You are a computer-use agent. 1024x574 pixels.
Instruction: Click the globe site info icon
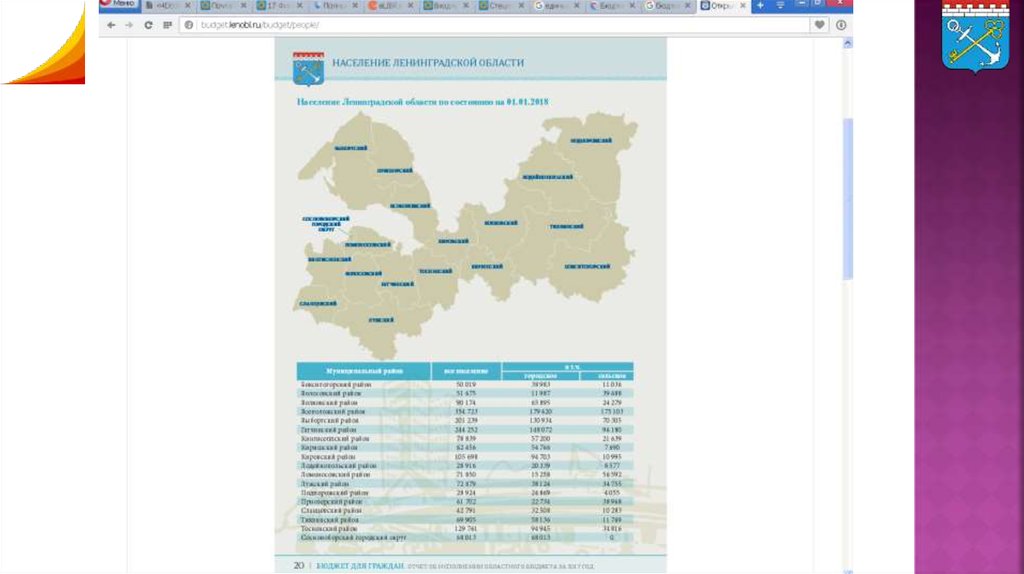pos(188,25)
